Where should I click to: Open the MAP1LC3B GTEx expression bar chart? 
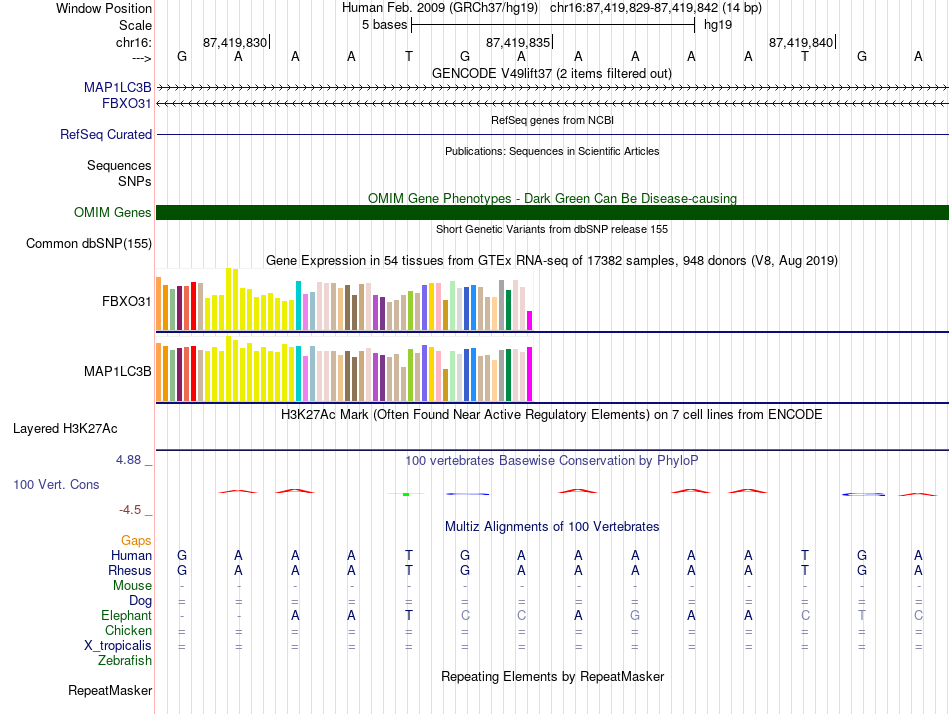click(x=344, y=369)
